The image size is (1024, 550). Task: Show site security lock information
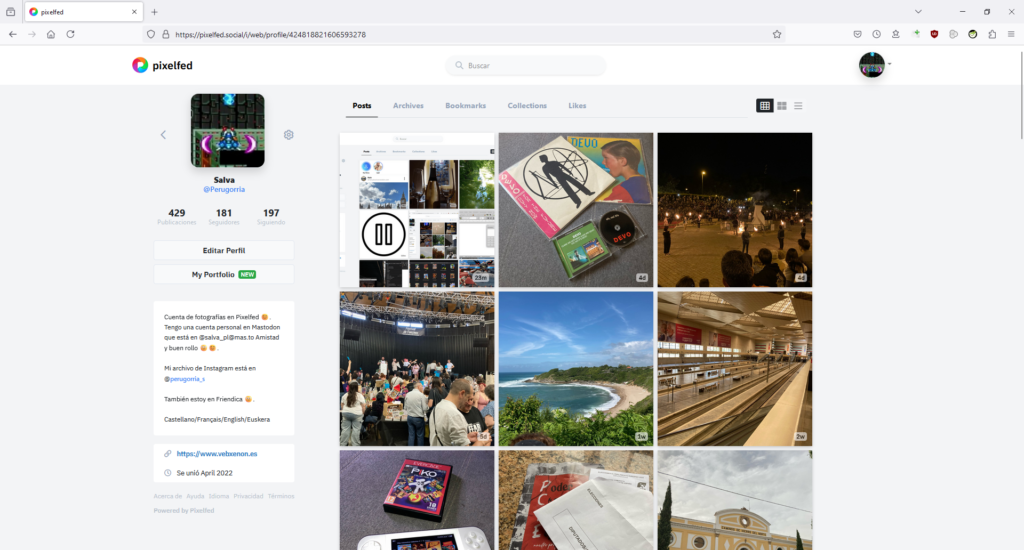click(166, 34)
